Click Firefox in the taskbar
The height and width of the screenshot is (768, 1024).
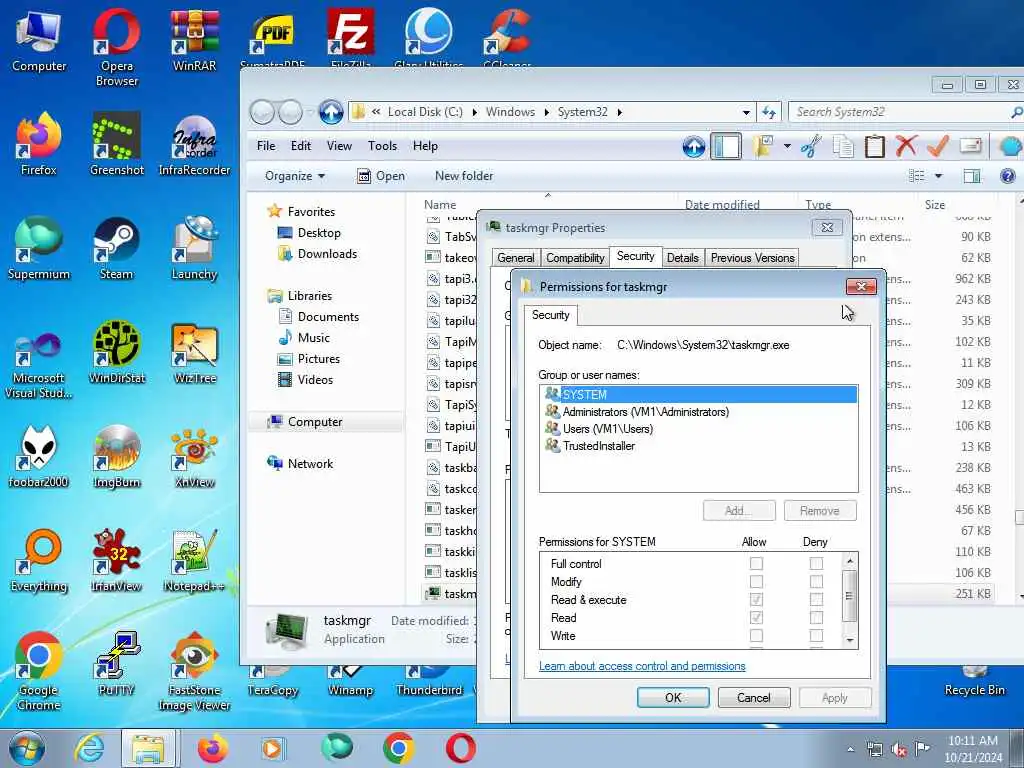tap(212, 748)
